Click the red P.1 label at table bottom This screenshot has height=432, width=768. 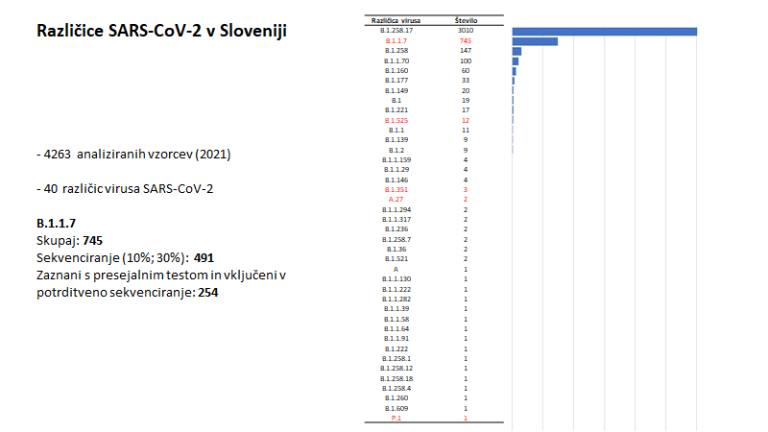(395, 418)
